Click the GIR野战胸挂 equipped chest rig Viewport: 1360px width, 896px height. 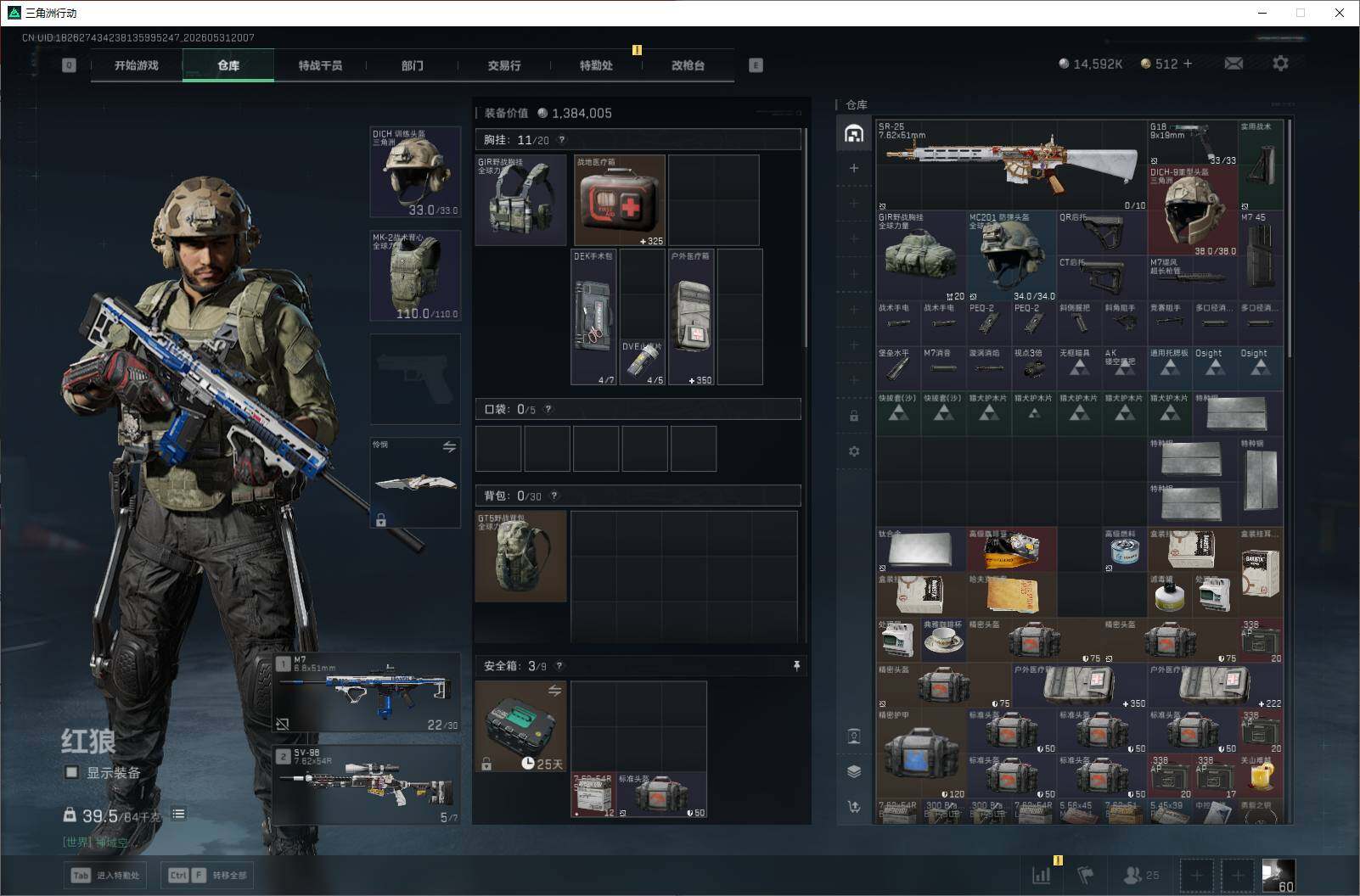(521, 200)
